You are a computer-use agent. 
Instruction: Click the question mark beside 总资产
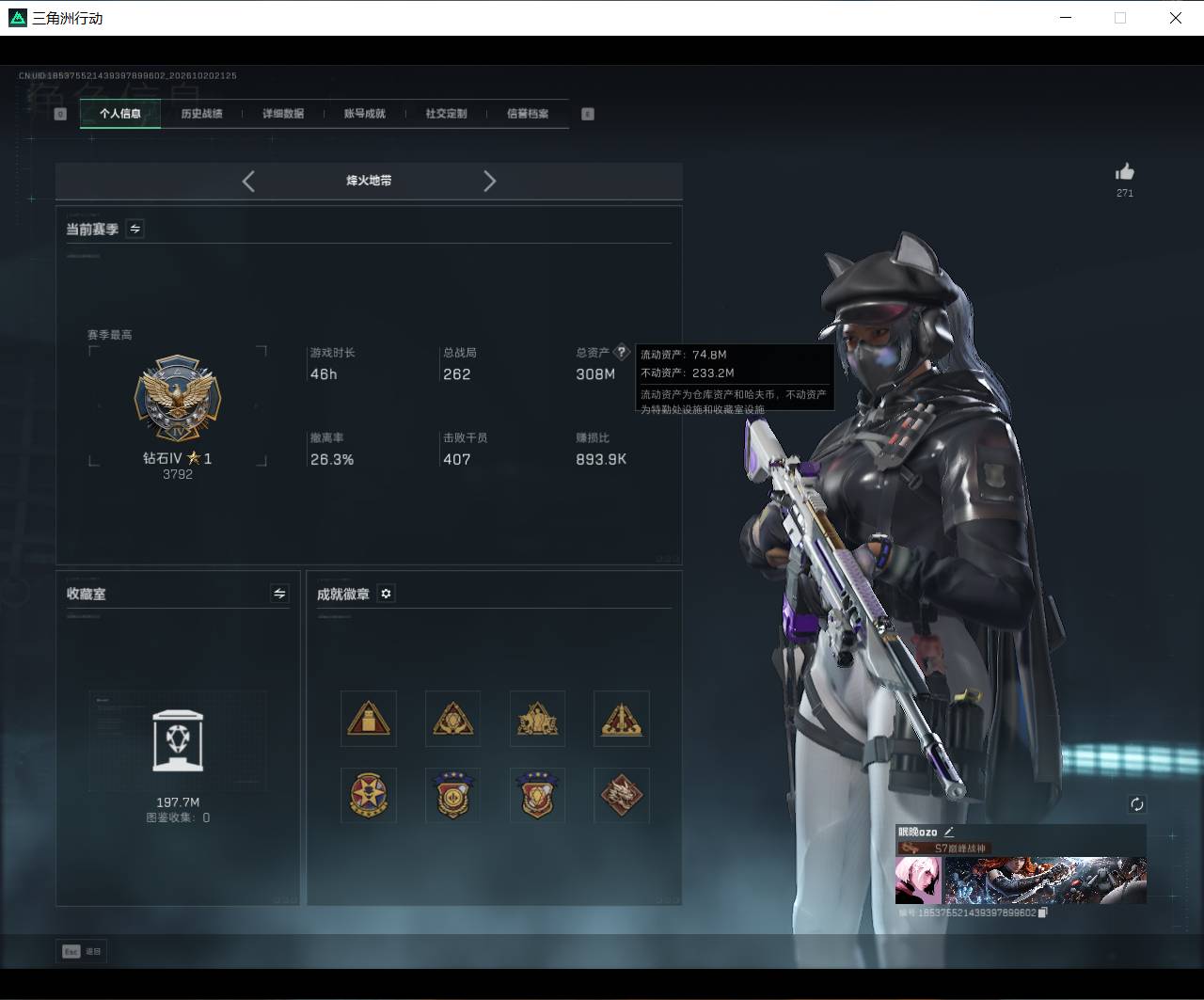click(621, 353)
